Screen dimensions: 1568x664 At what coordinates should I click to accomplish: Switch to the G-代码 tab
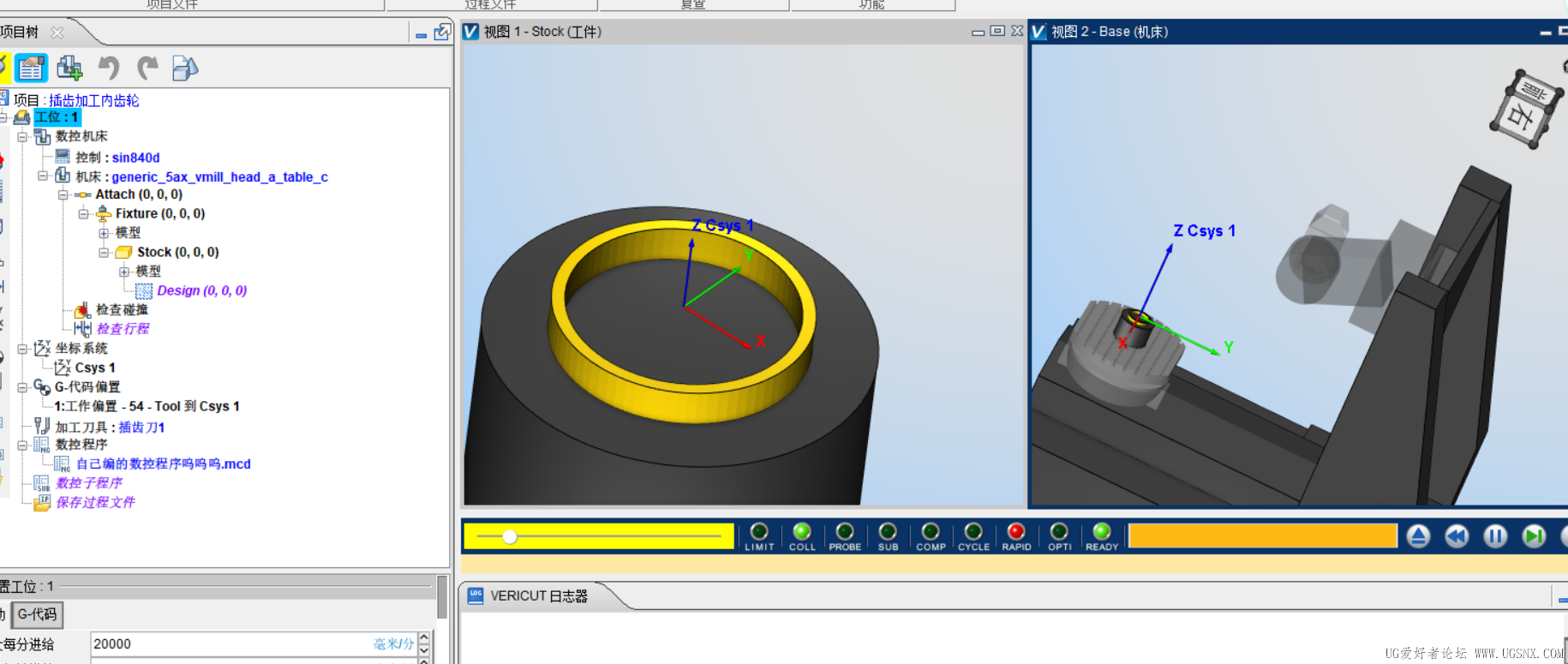pos(38,614)
